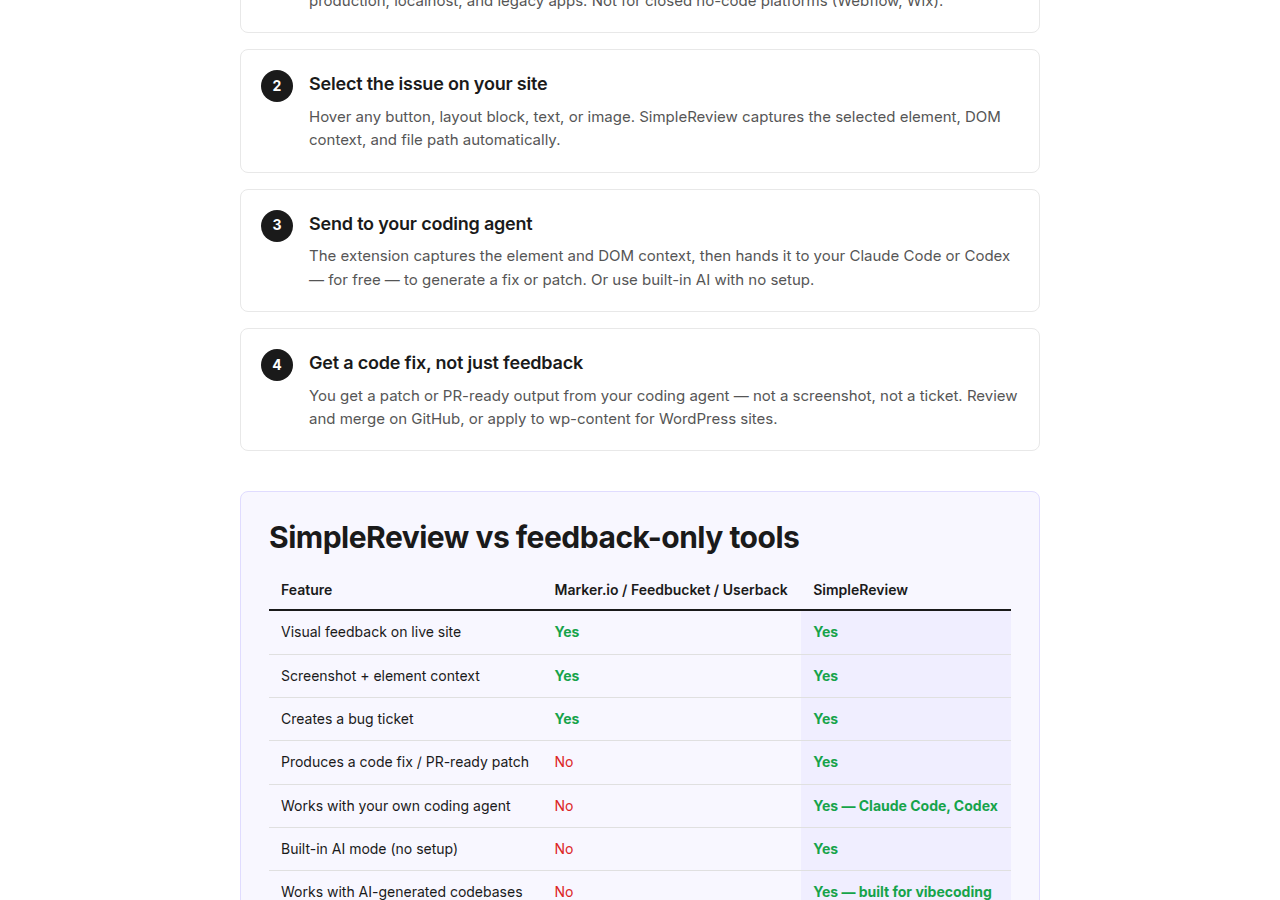The height and width of the screenshot is (900, 1280).
Task: Click the red "No" in the Built-in AI mode row
Action: click(564, 849)
